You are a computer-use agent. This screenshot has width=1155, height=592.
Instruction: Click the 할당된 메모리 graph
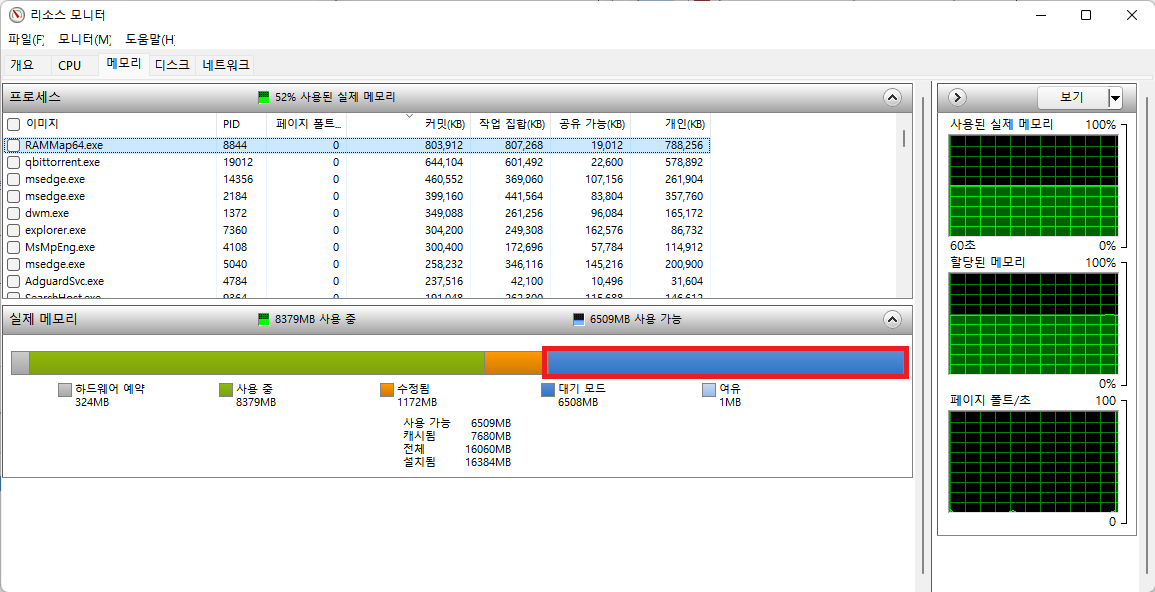[1034, 323]
